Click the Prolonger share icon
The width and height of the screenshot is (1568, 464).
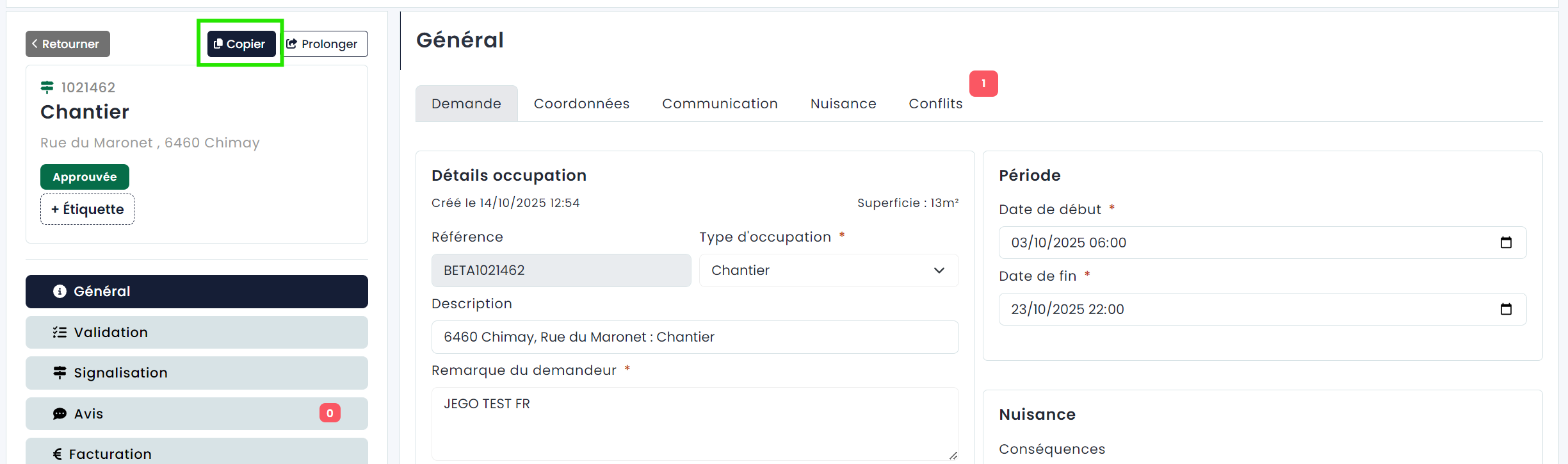(292, 44)
